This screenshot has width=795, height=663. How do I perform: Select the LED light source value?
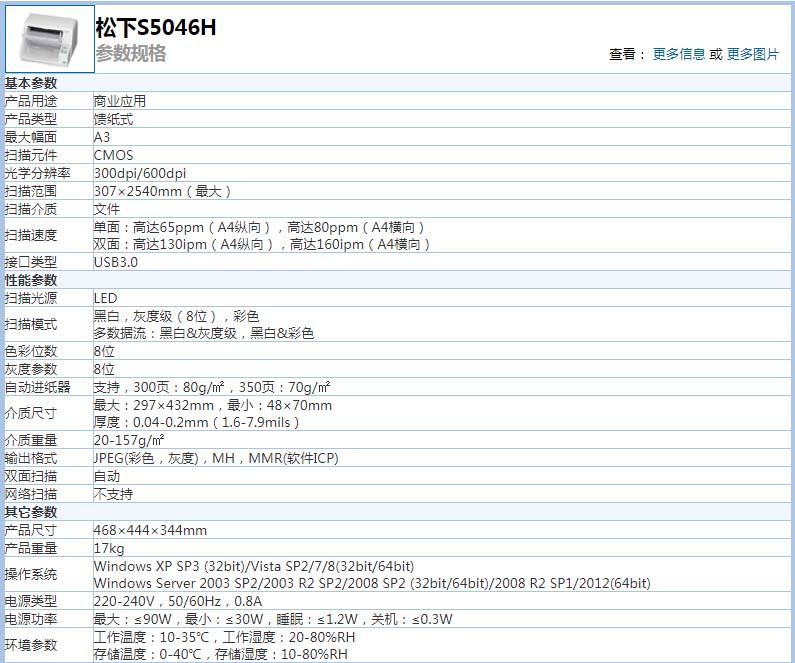click(105, 298)
